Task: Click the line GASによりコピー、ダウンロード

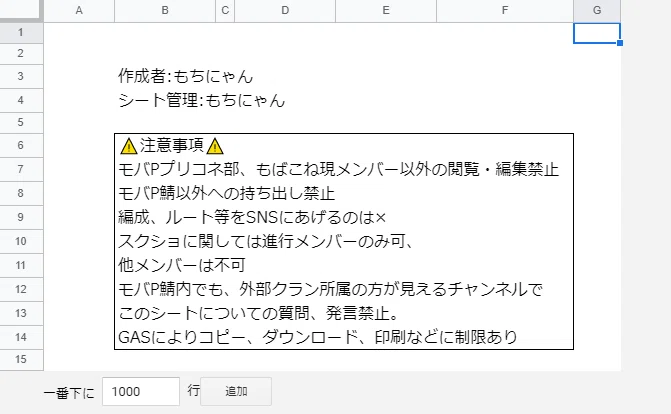Action: coord(318,337)
